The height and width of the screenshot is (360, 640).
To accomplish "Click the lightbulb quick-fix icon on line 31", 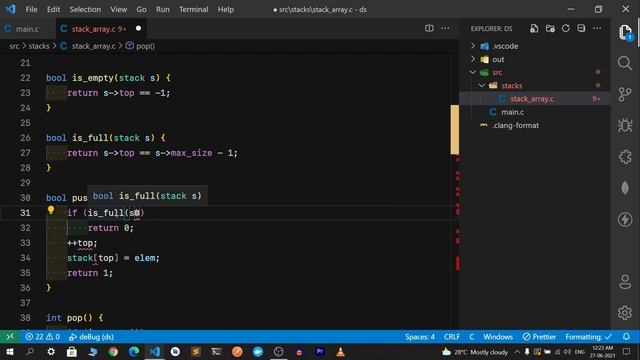I will point(51,210).
